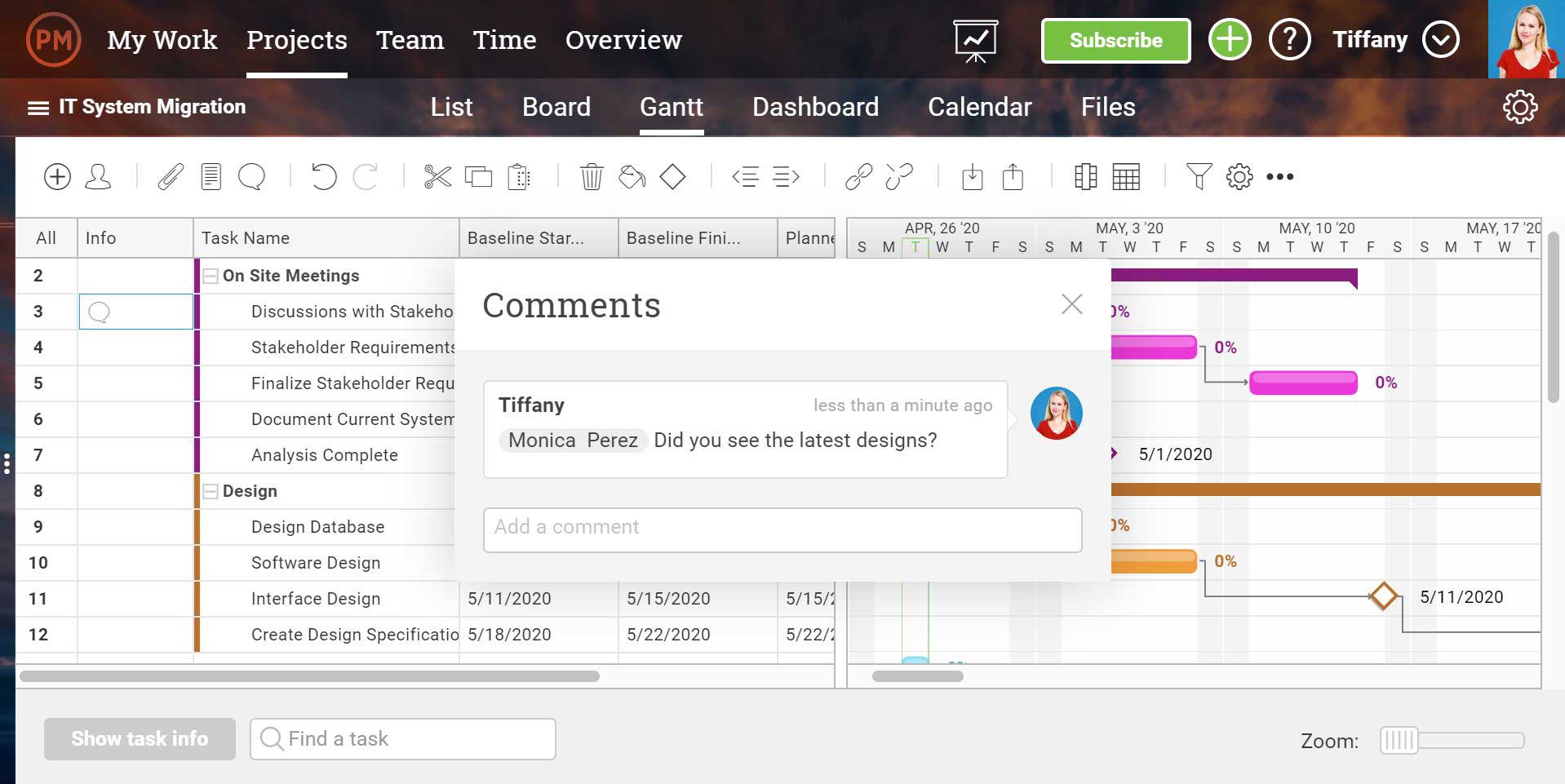This screenshot has width=1565, height=784.
Task: Click the Task Name column header
Action: [x=326, y=238]
